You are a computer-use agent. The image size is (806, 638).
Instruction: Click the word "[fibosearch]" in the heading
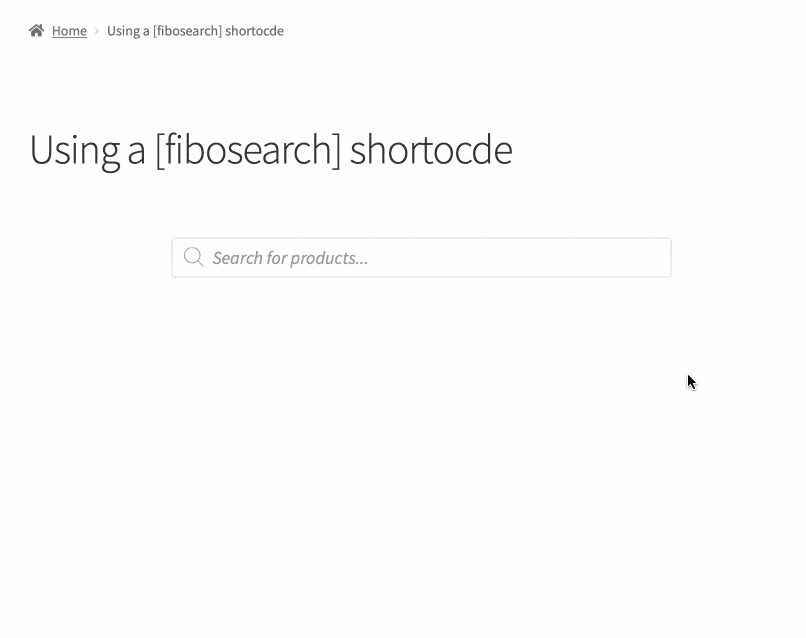point(248,150)
